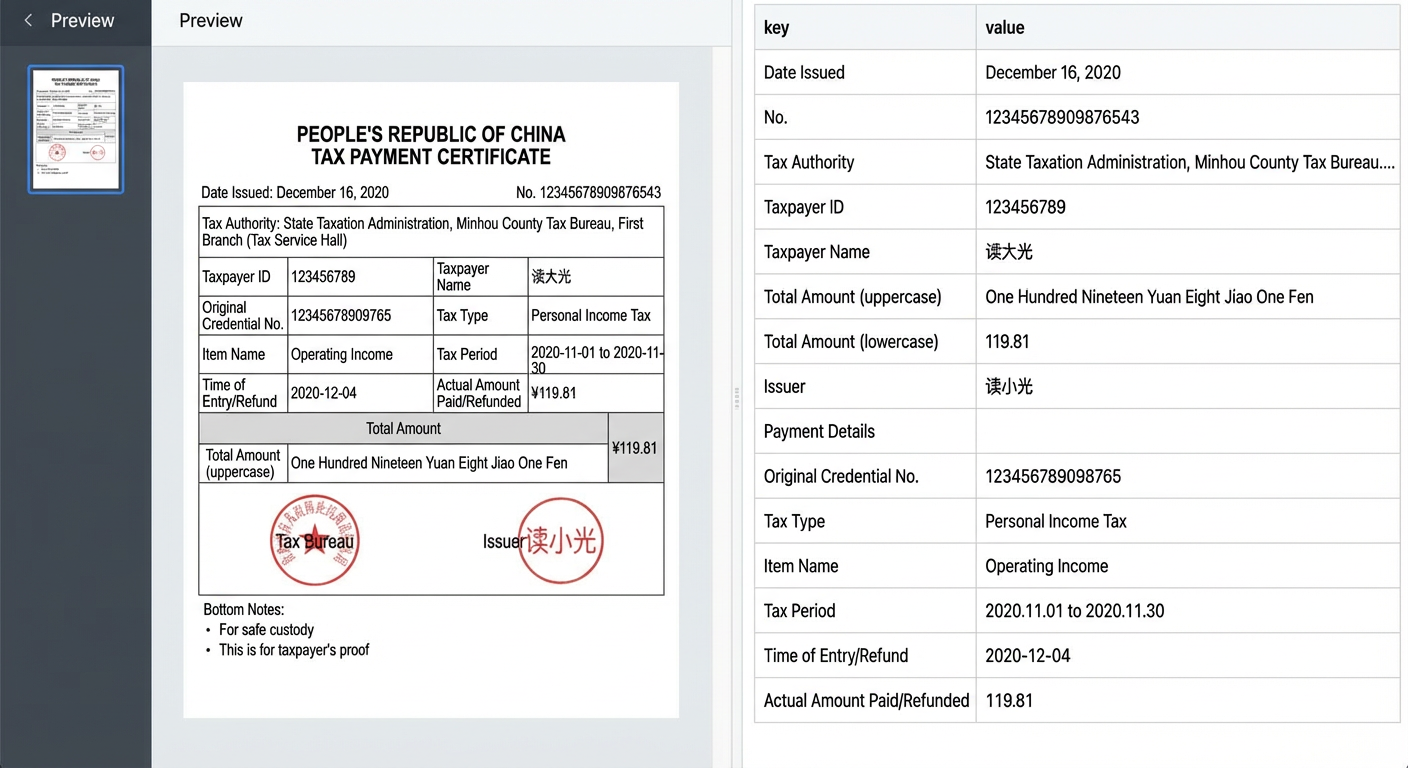1408x768 pixels.
Task: Select the certificate page thumbnail in sidebar
Action: tap(76, 129)
